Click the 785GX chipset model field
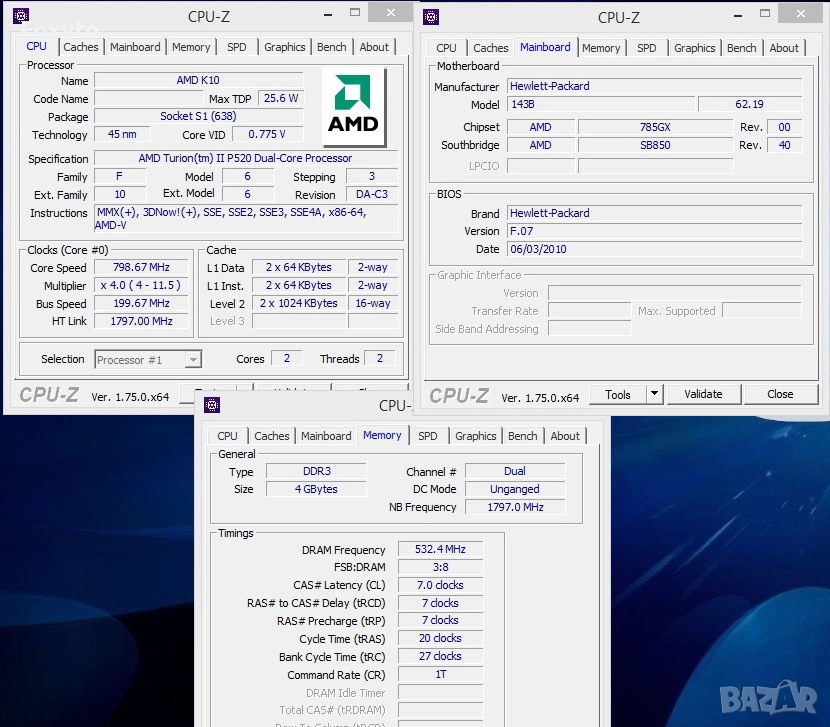 (655, 127)
